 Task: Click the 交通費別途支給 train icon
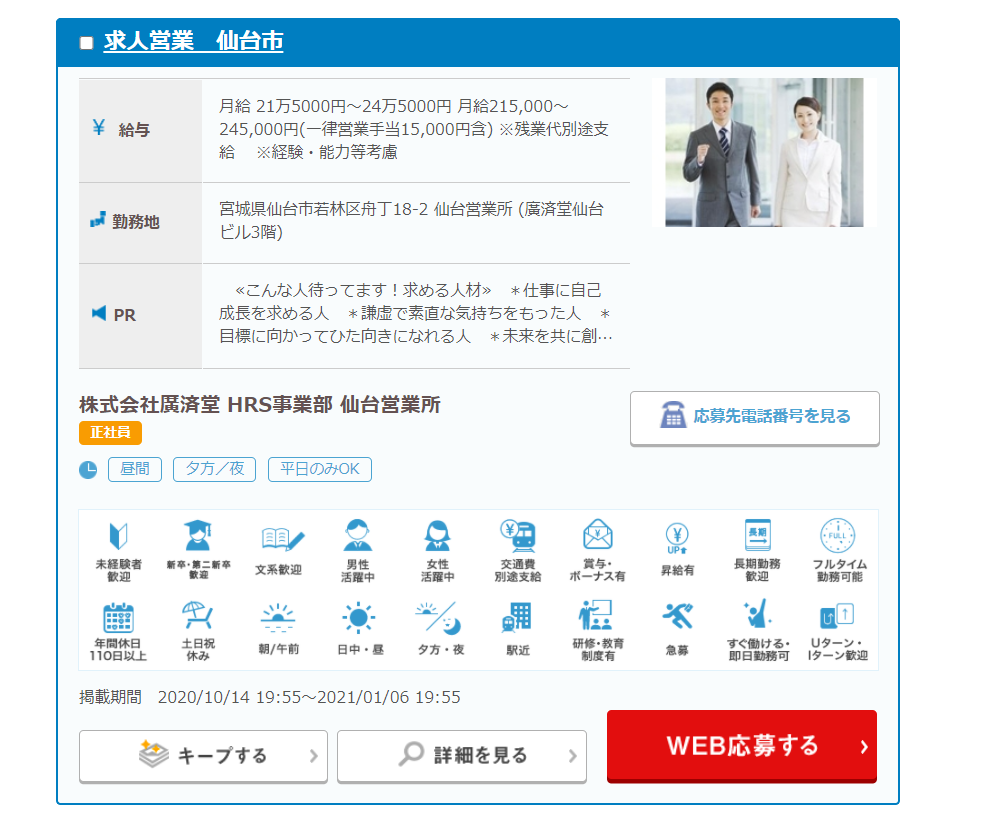518,535
